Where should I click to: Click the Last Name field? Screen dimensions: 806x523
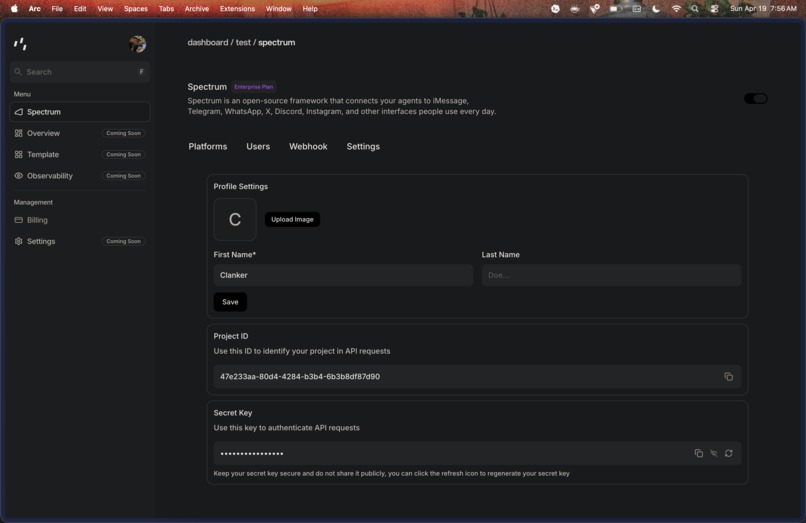tap(611, 275)
